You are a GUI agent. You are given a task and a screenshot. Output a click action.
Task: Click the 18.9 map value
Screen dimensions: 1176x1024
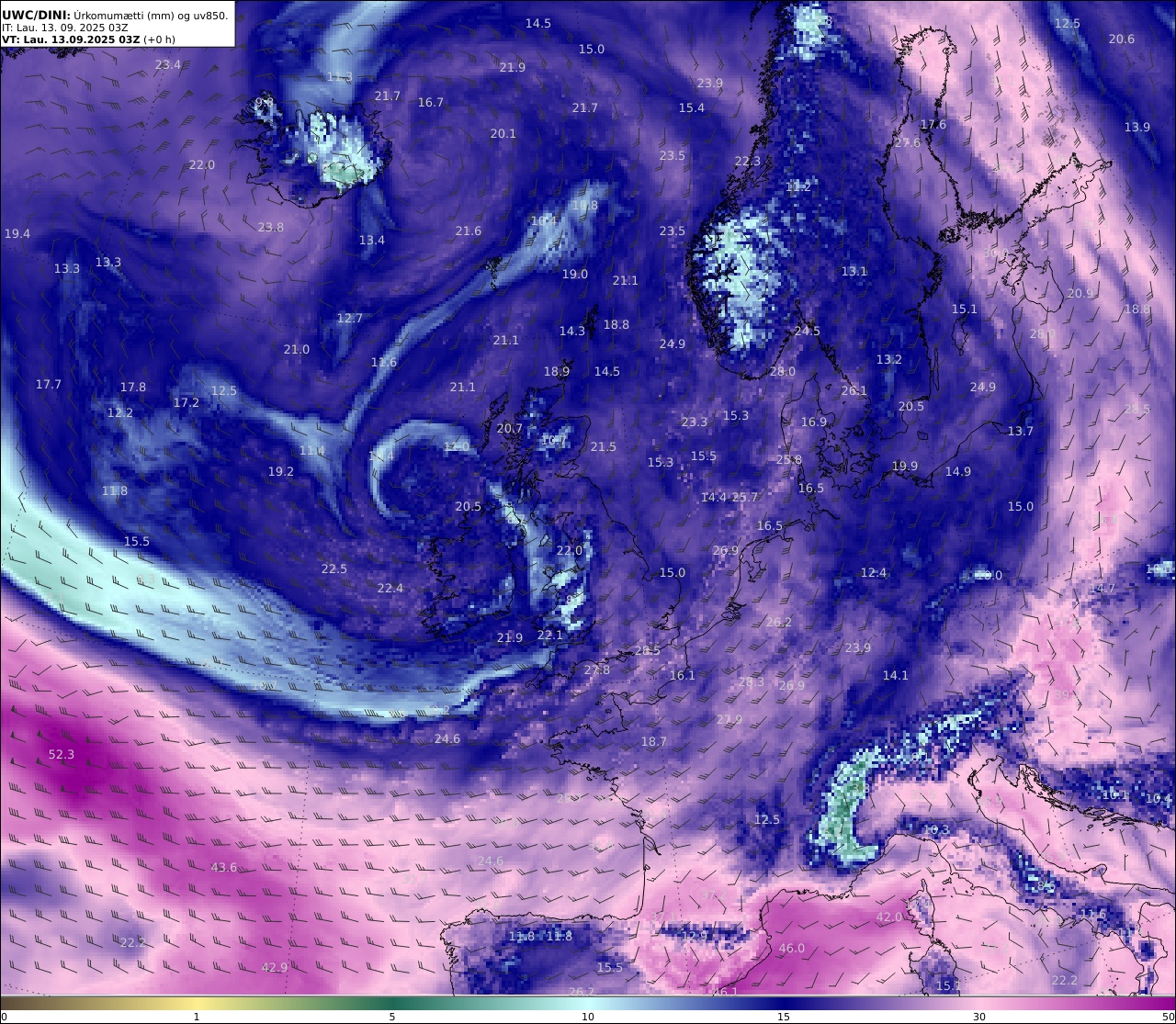557,371
